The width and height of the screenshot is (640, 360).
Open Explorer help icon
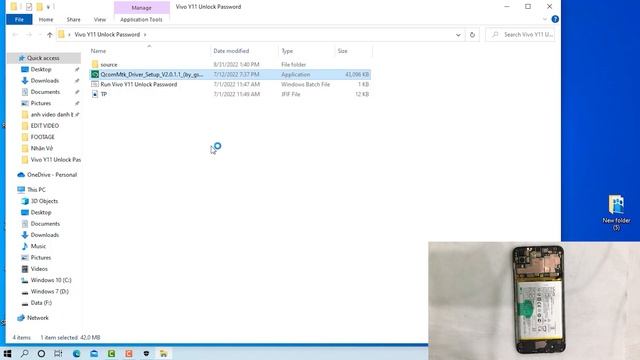click(555, 19)
